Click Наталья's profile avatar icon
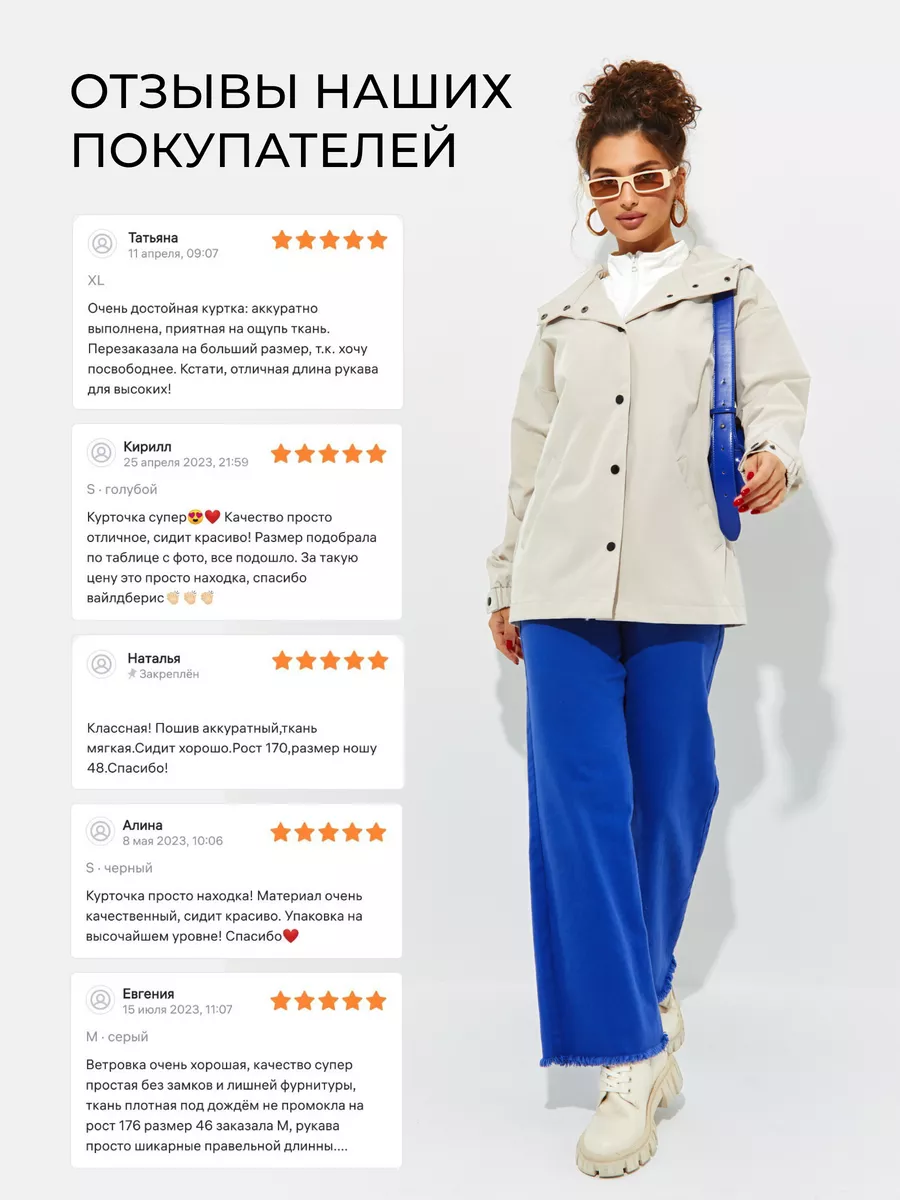The height and width of the screenshot is (1200, 900). pos(101,664)
